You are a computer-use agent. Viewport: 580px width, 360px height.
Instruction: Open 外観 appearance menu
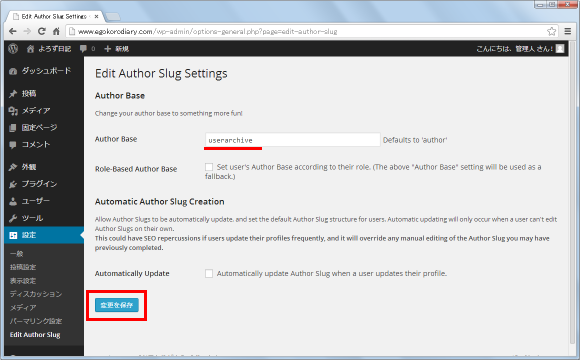(x=44, y=167)
